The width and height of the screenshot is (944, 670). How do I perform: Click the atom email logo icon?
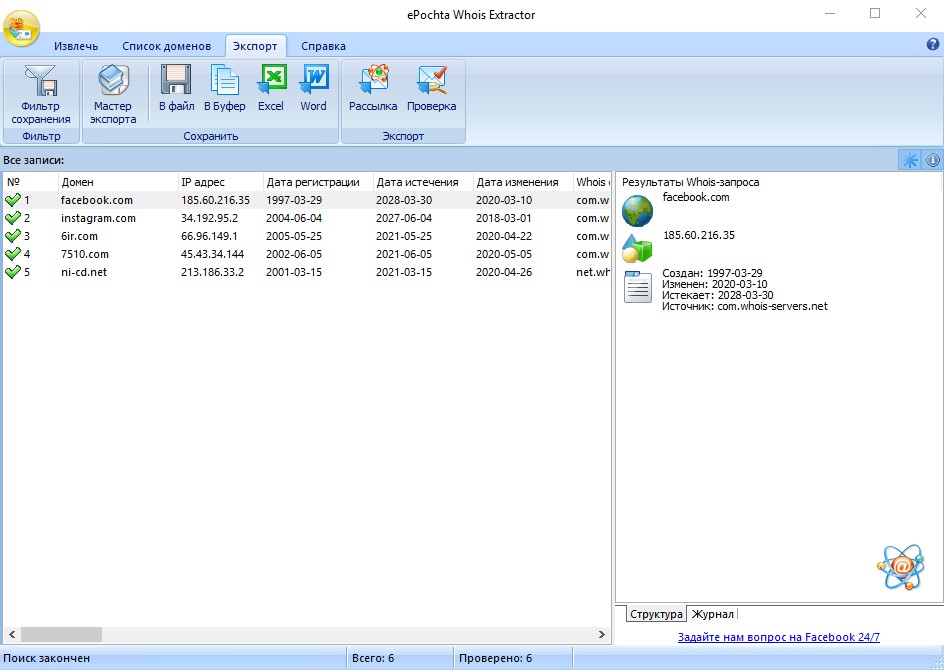901,566
